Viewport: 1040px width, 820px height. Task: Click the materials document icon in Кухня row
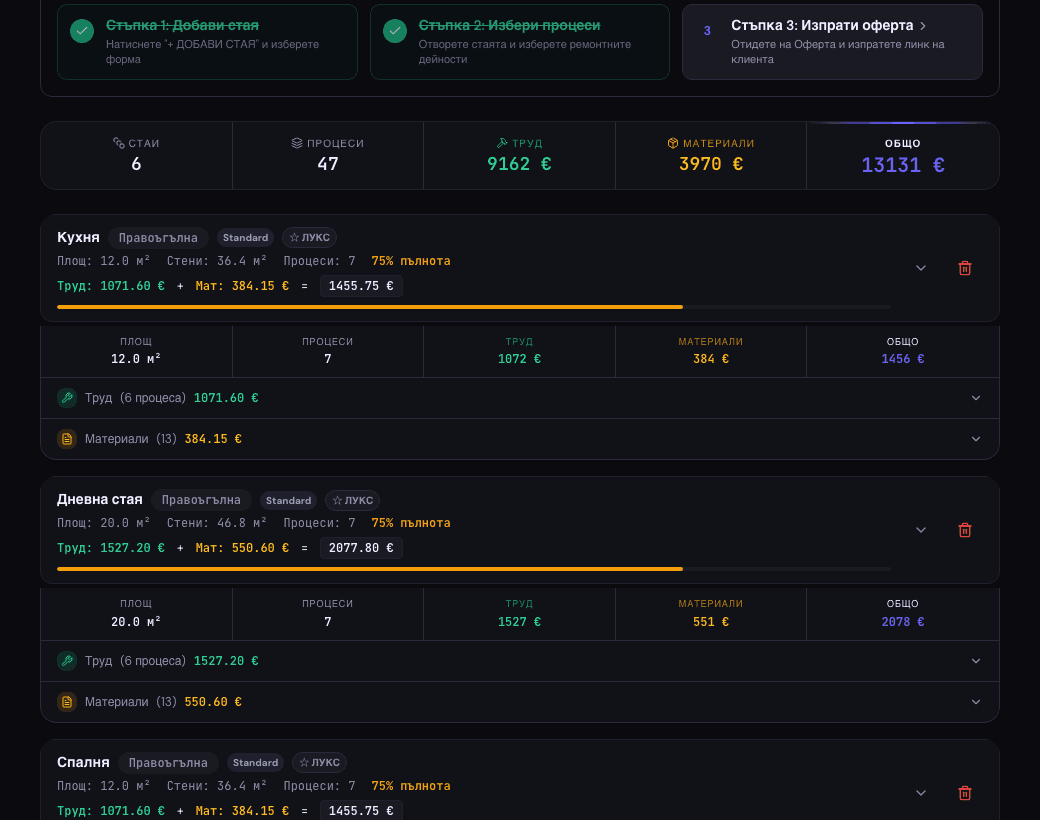[67, 439]
